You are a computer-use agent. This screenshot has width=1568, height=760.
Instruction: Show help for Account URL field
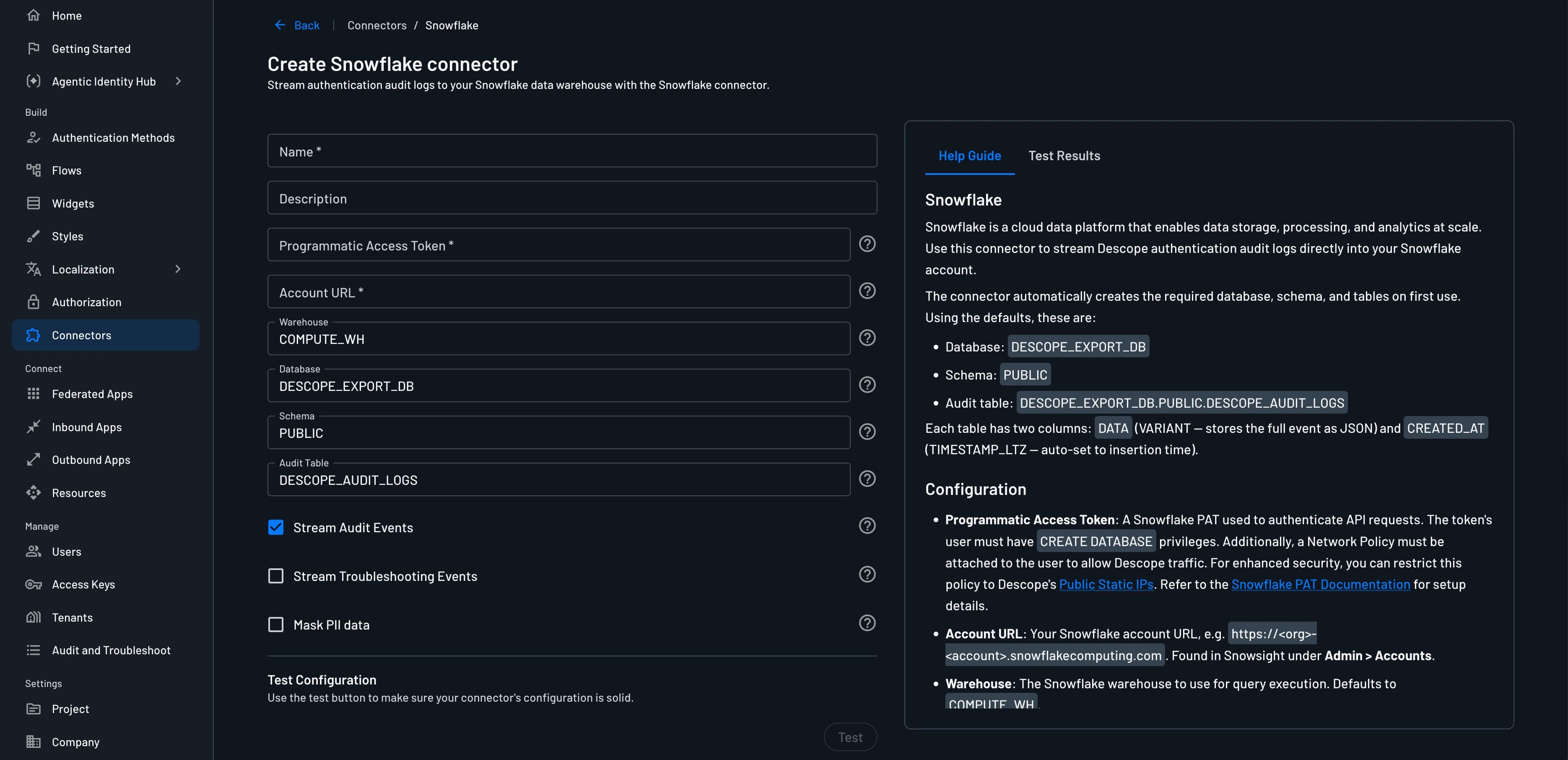coord(867,291)
